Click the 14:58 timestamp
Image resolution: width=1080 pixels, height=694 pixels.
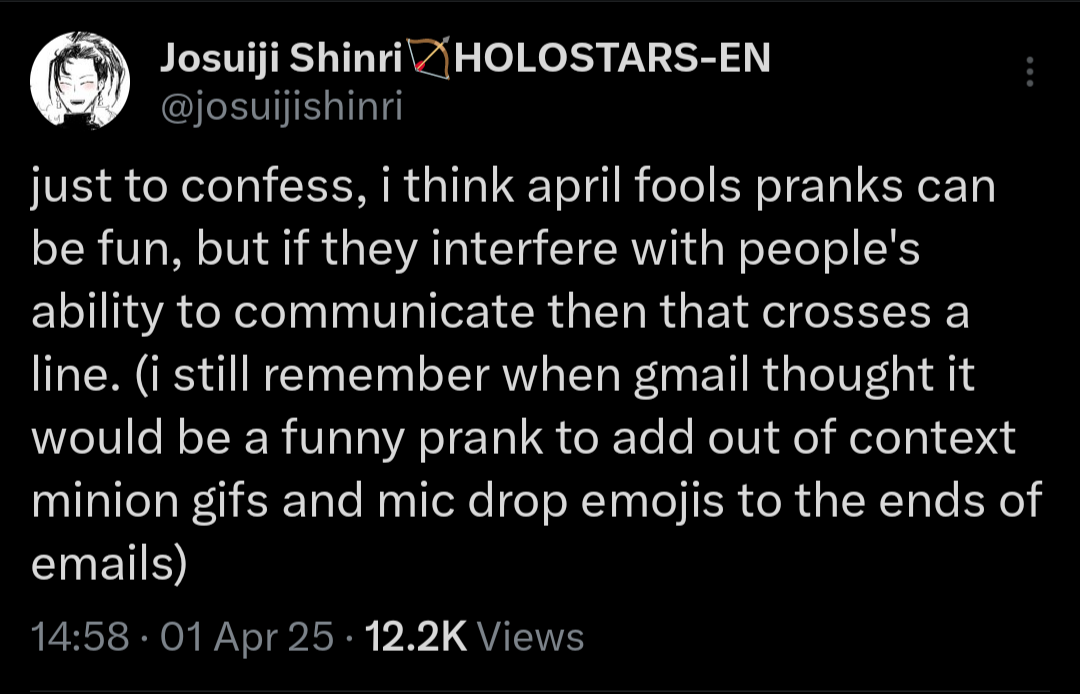80,636
